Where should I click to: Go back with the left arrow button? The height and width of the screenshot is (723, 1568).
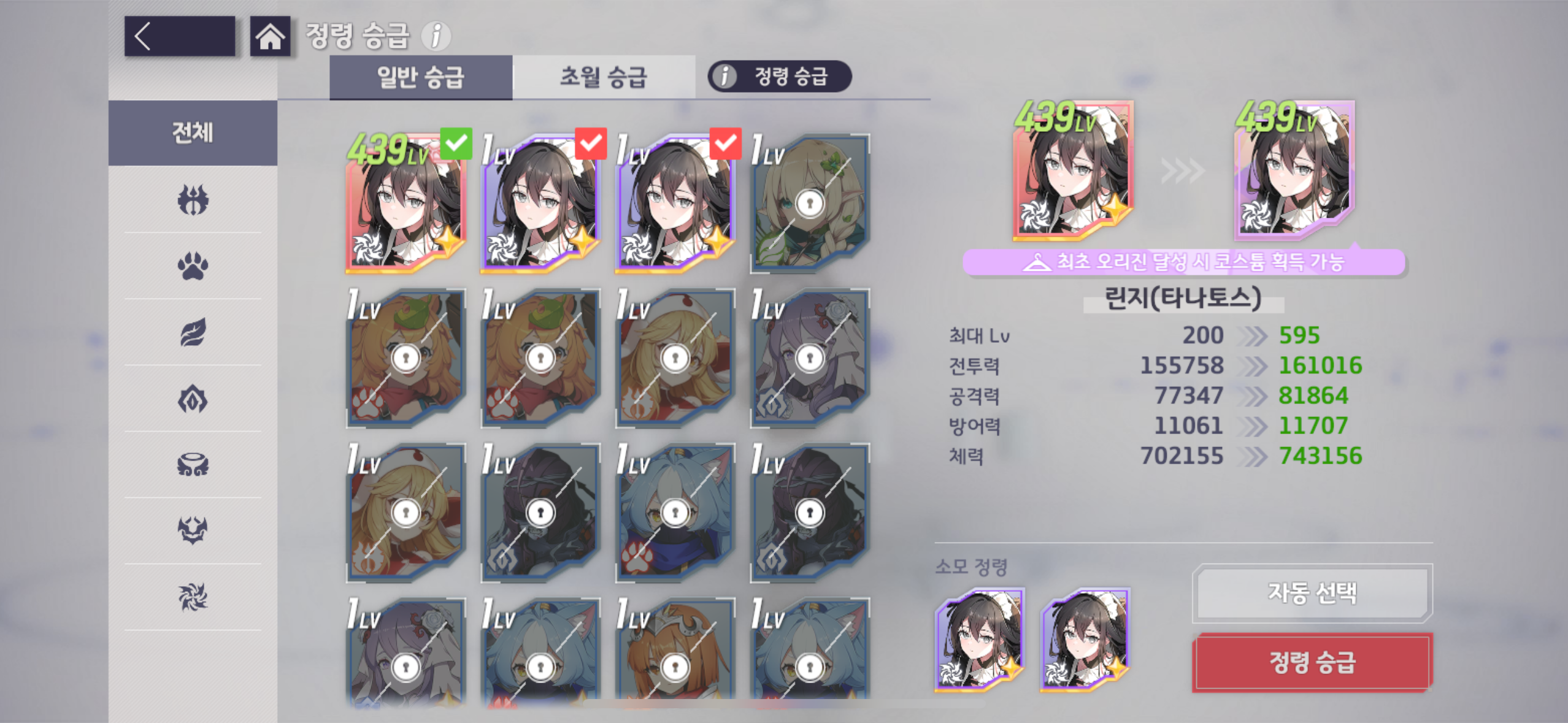[179, 36]
